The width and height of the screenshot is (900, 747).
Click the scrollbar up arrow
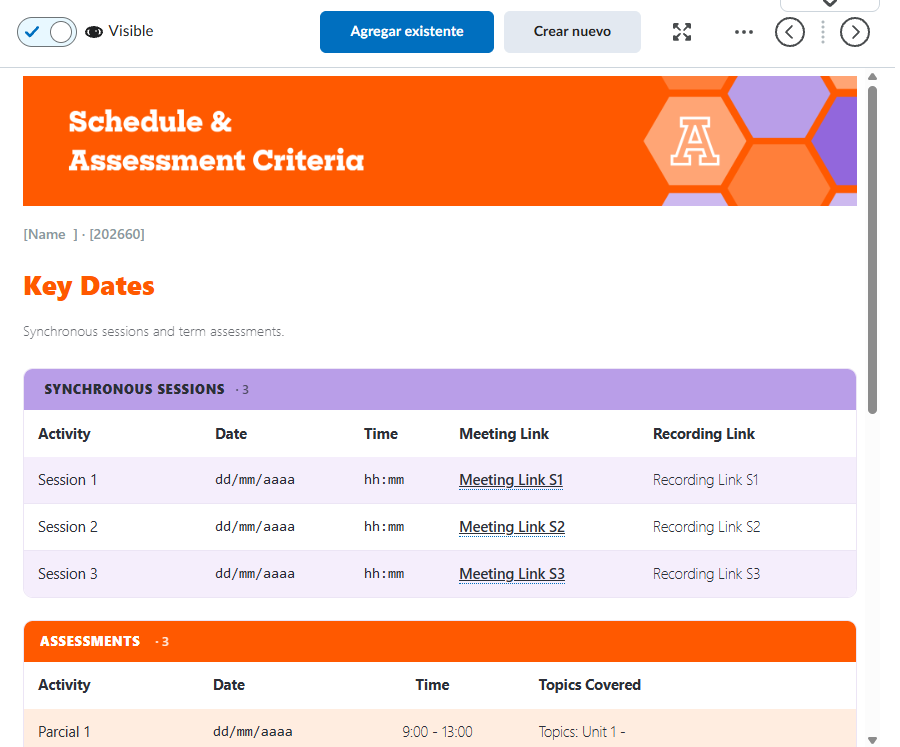(872, 77)
